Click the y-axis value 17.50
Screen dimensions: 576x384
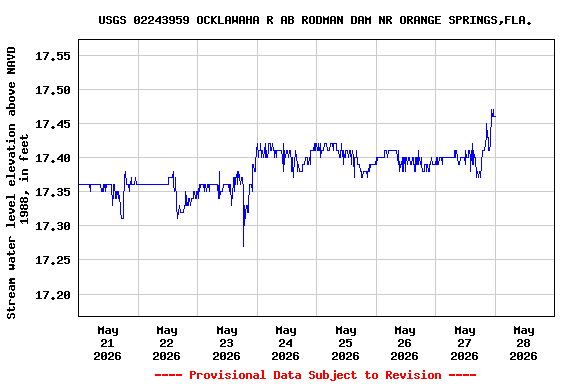[x=53, y=90]
